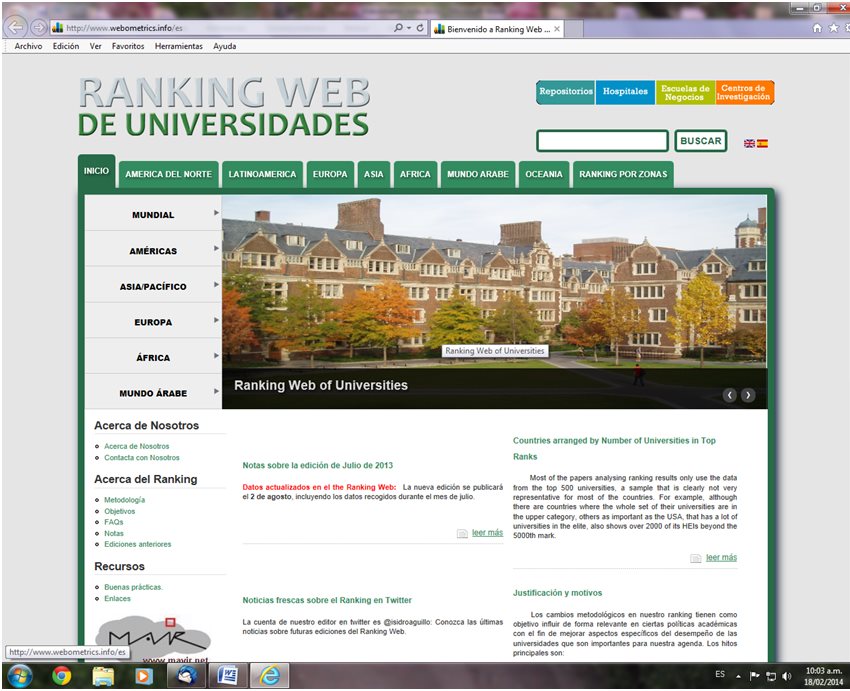Open the Ediciones anteriores link
Image resolution: width=850 pixels, height=691 pixels.
point(138,544)
